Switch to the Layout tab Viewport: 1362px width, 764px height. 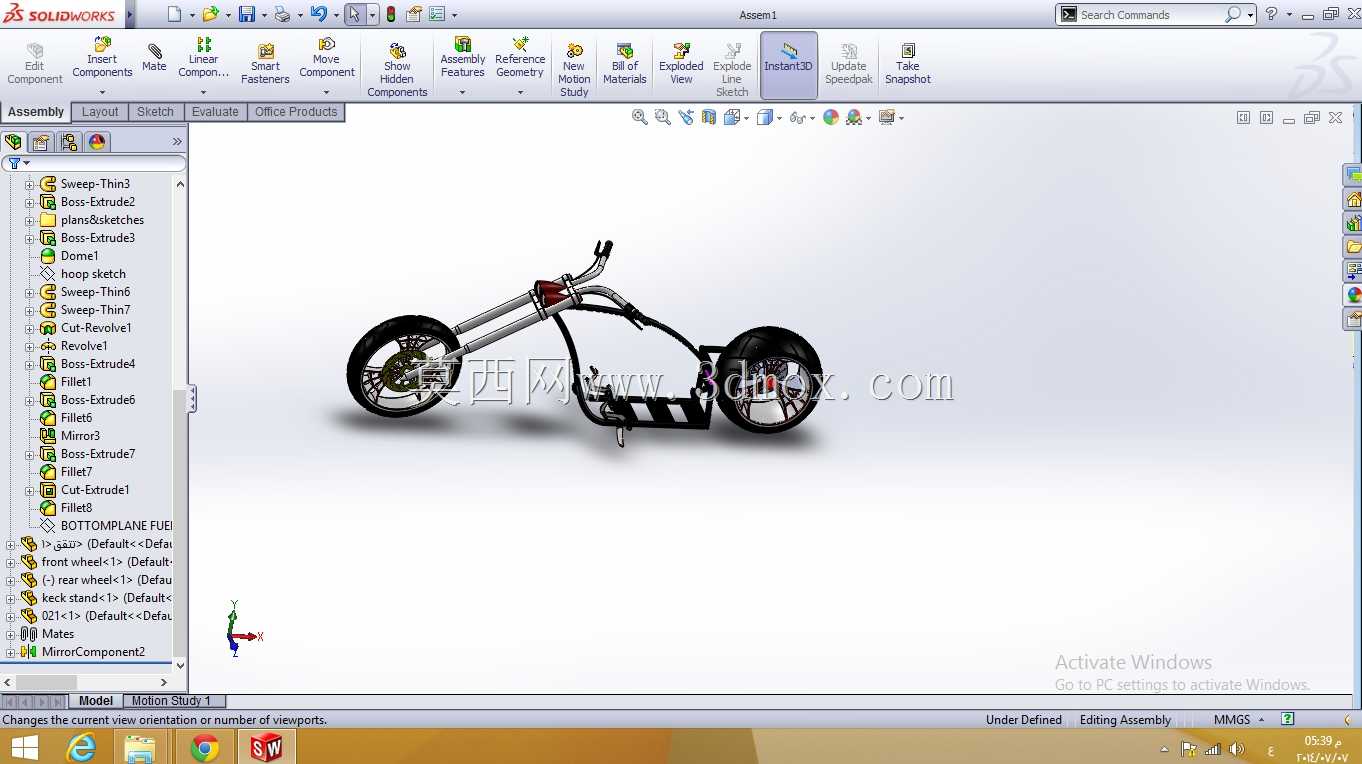[100, 112]
